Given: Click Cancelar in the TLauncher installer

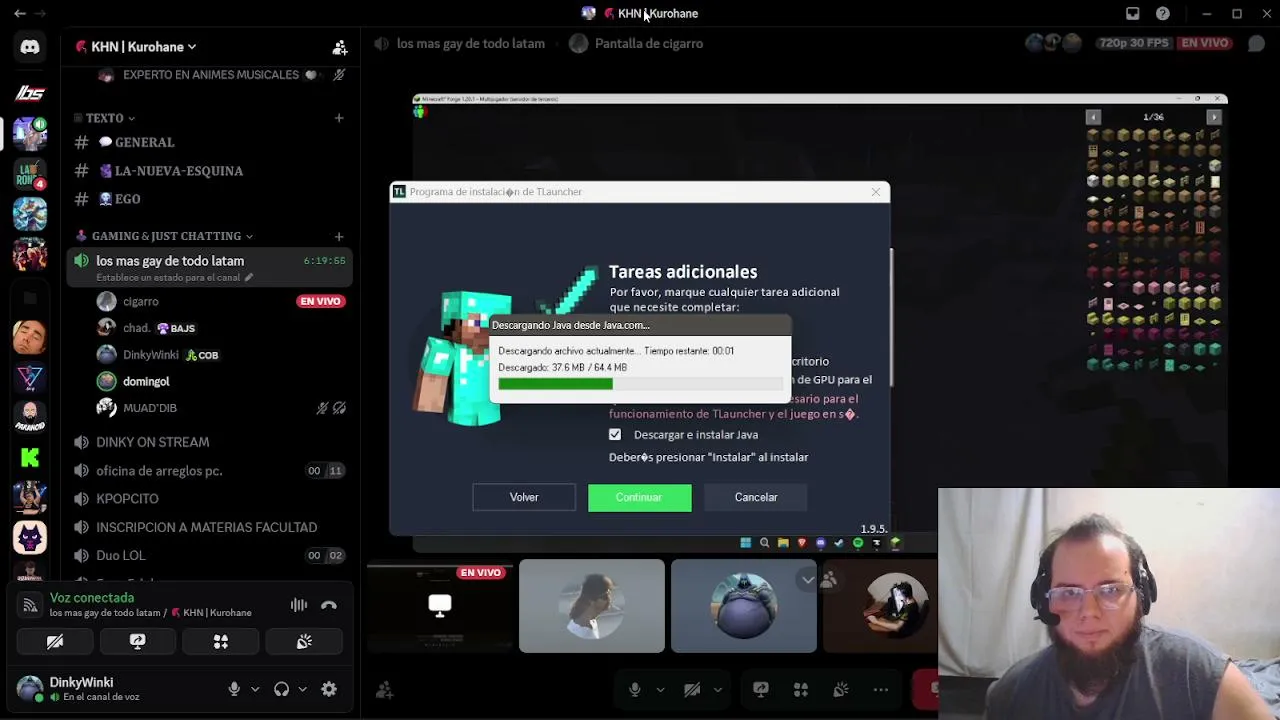Looking at the screenshot, I should [x=756, y=497].
